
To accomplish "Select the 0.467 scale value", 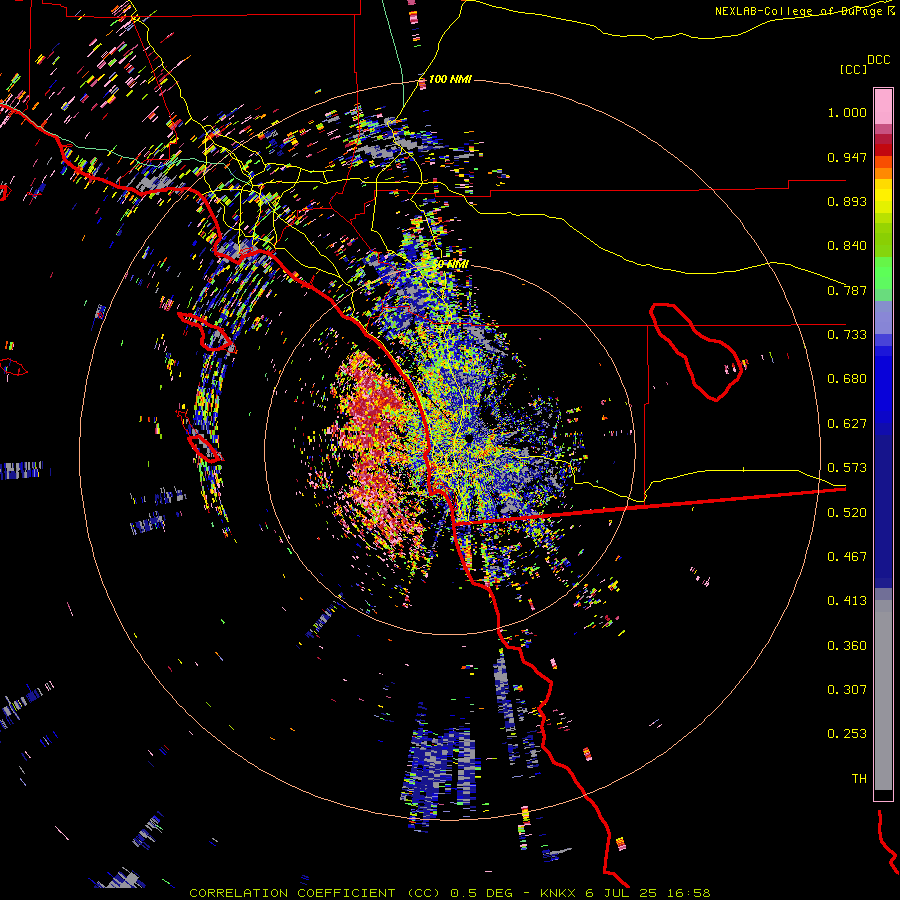I will 847,557.
